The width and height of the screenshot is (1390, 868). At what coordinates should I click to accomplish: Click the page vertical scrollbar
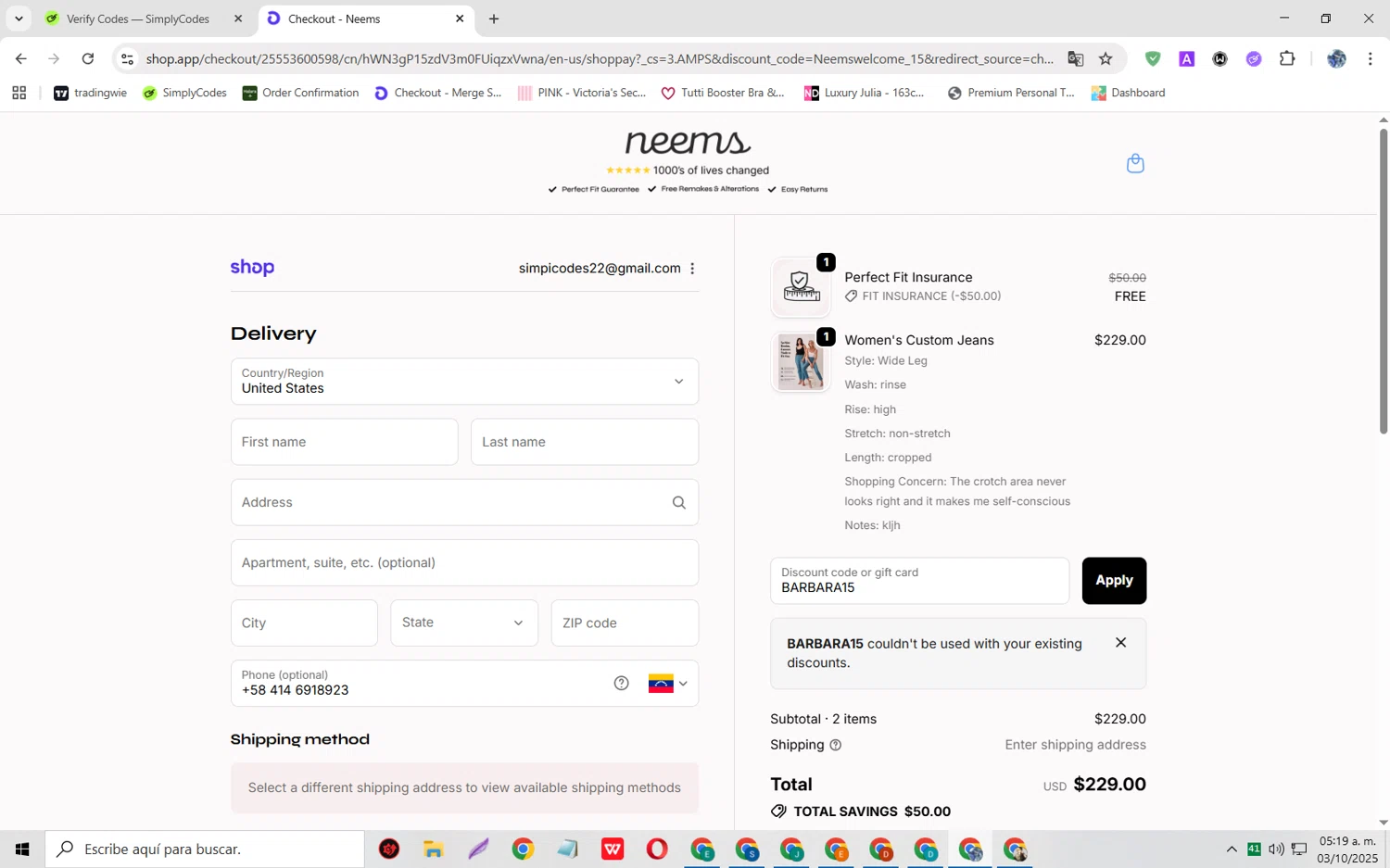(1384, 282)
